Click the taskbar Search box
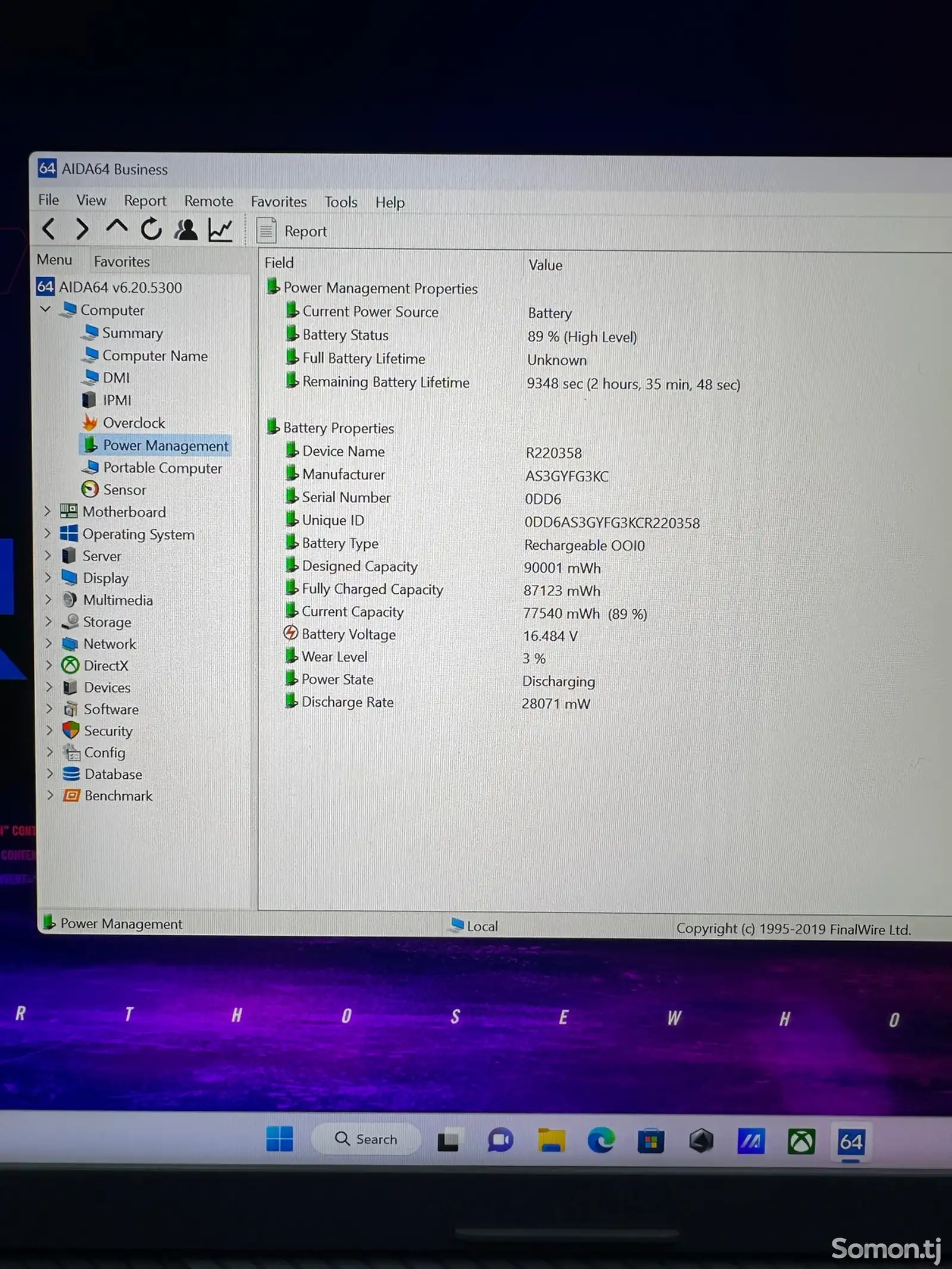This screenshot has width=952, height=1269. click(366, 1139)
